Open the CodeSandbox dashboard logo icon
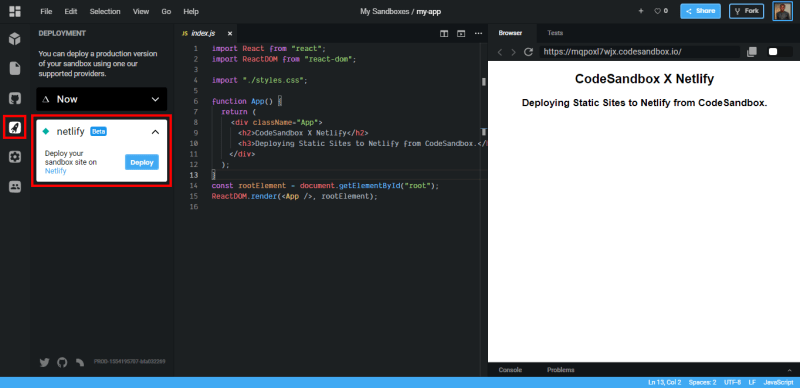Screen dimensions: 800x388 pos(15,11)
